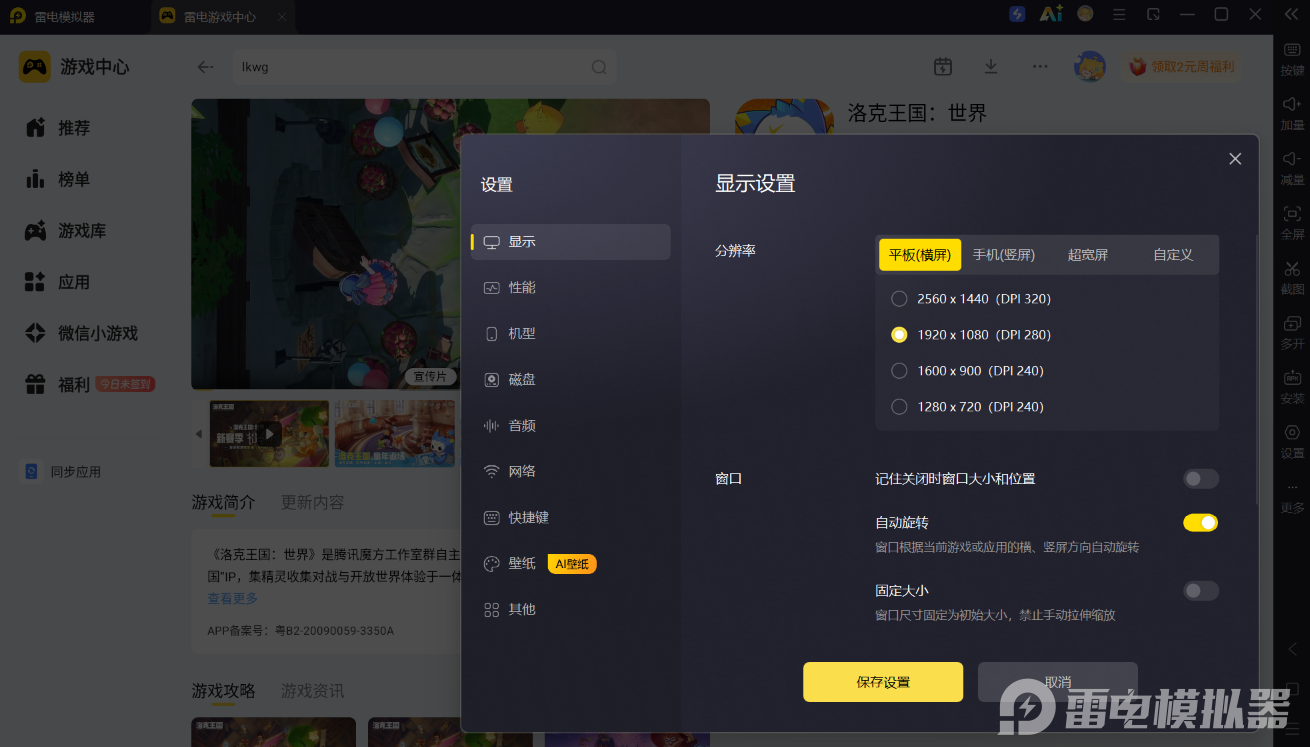Open the hamburger menu in title bar
This screenshot has height=747, width=1310.
point(1119,14)
